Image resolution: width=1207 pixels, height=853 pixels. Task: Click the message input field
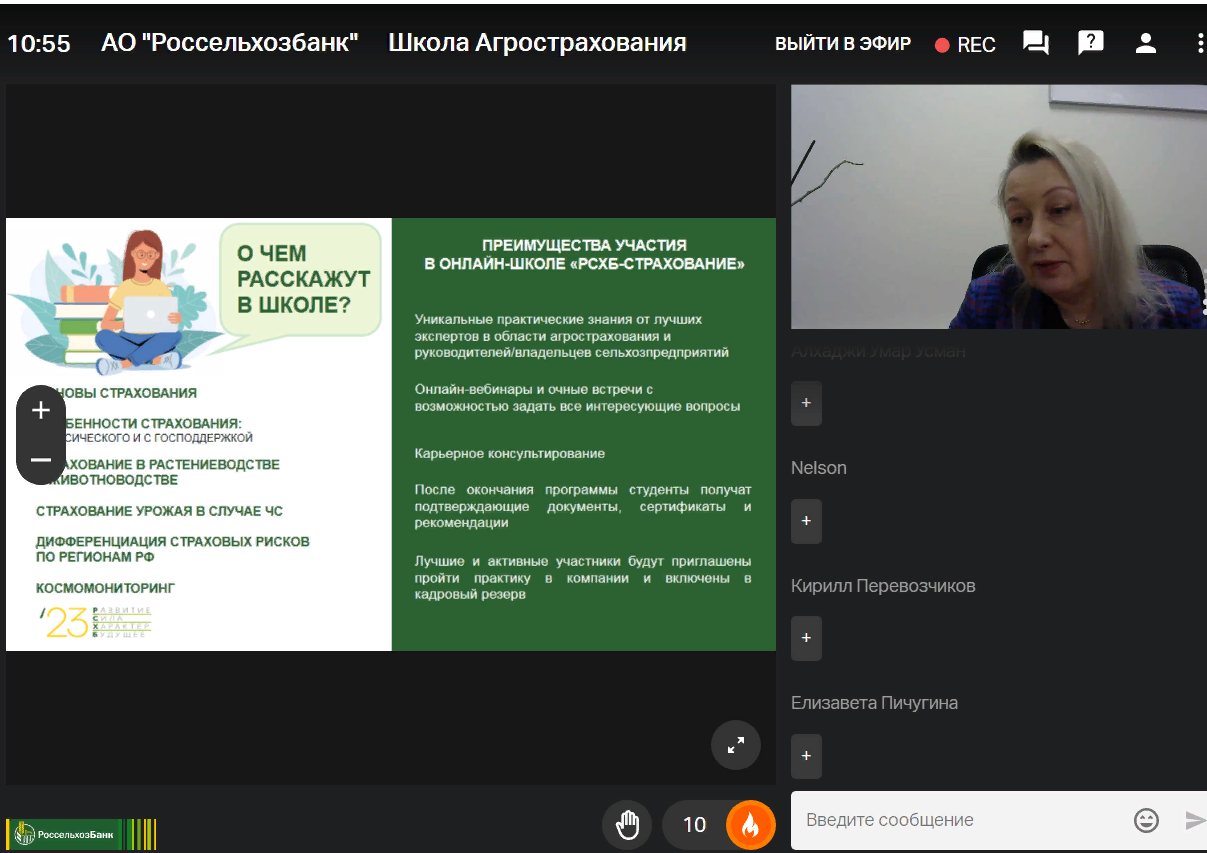tap(960, 820)
